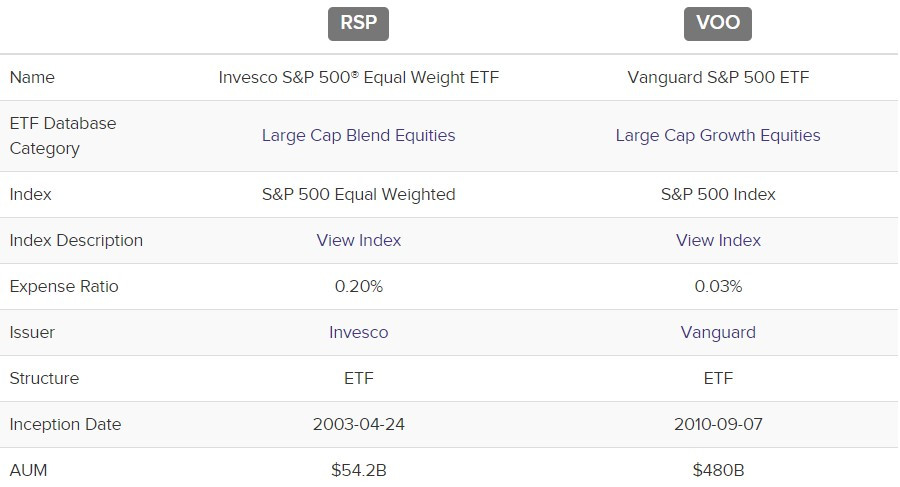Screen dimensions: 900x487
Task: Click the VOO ticker badge
Action: click(717, 23)
